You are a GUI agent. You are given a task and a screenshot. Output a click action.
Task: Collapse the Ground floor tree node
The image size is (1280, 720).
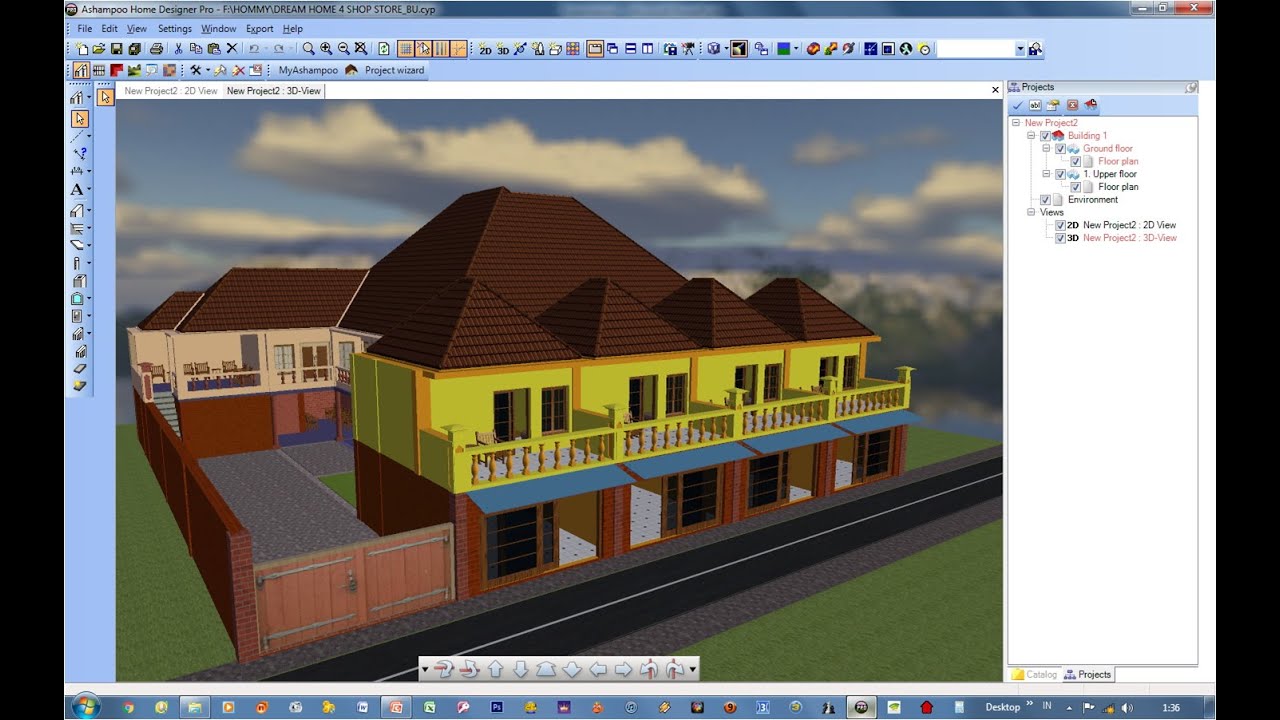coord(1047,149)
